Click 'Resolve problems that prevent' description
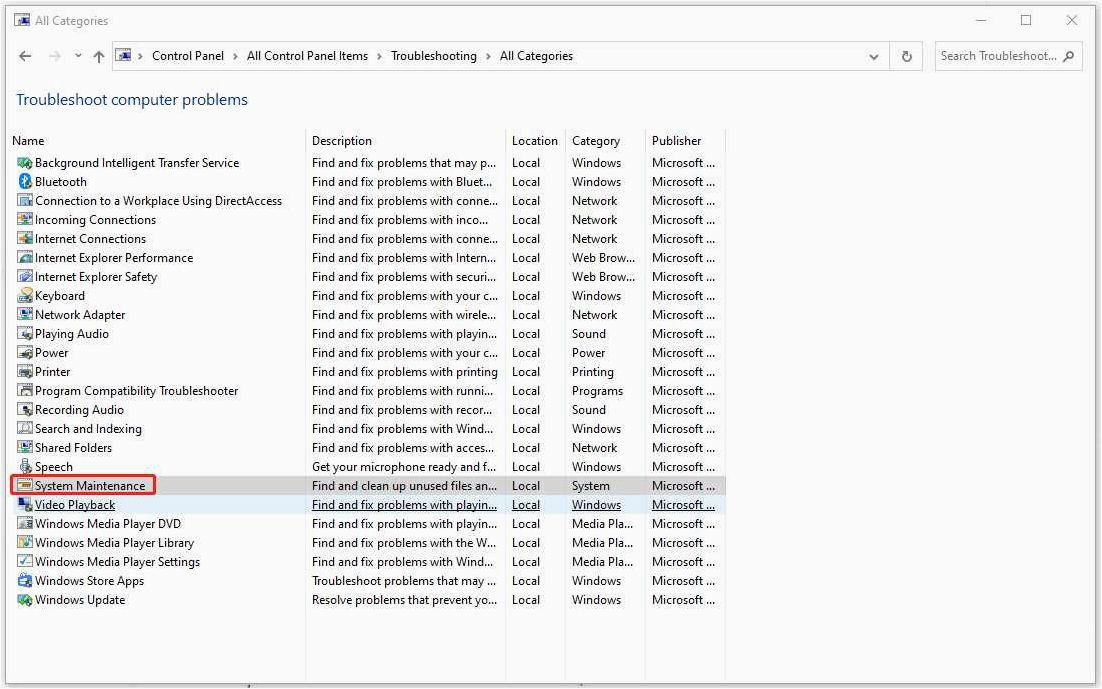The height and width of the screenshot is (689, 1102). pyautogui.click(x=404, y=600)
